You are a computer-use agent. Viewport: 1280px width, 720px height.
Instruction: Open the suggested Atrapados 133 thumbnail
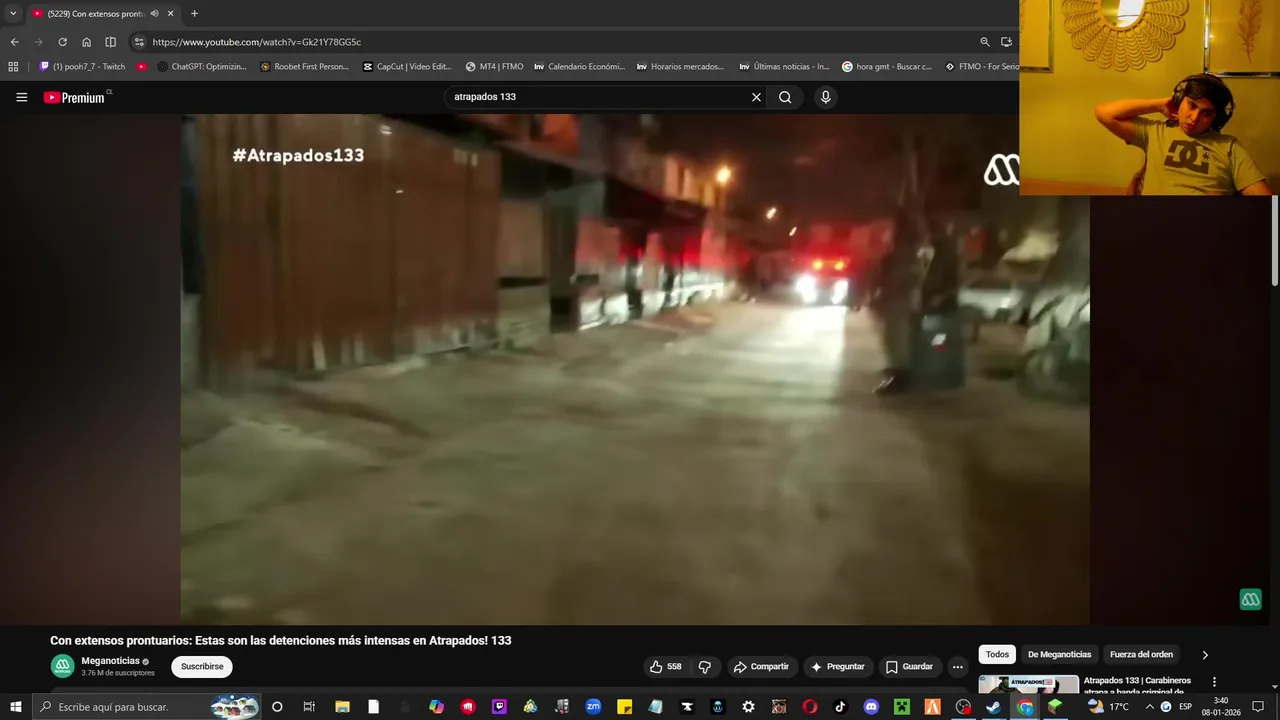point(1028,684)
